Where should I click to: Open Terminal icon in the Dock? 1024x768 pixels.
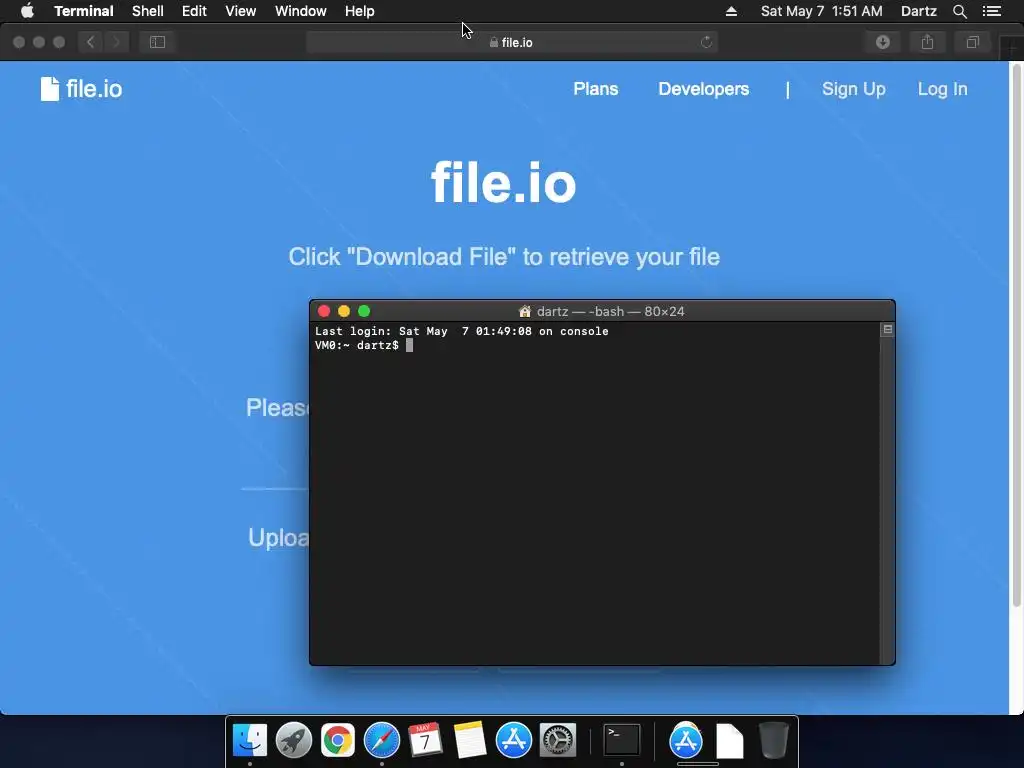pos(621,740)
